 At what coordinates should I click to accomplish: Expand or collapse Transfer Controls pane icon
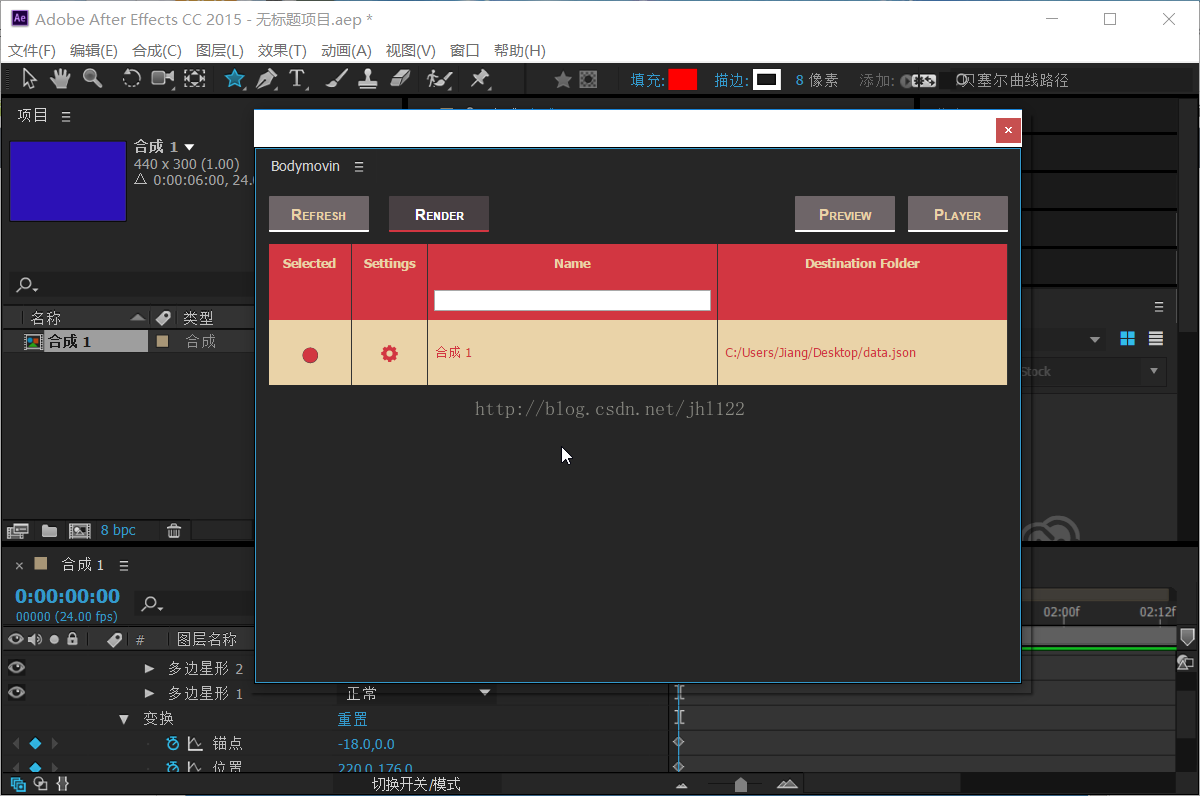[40, 785]
